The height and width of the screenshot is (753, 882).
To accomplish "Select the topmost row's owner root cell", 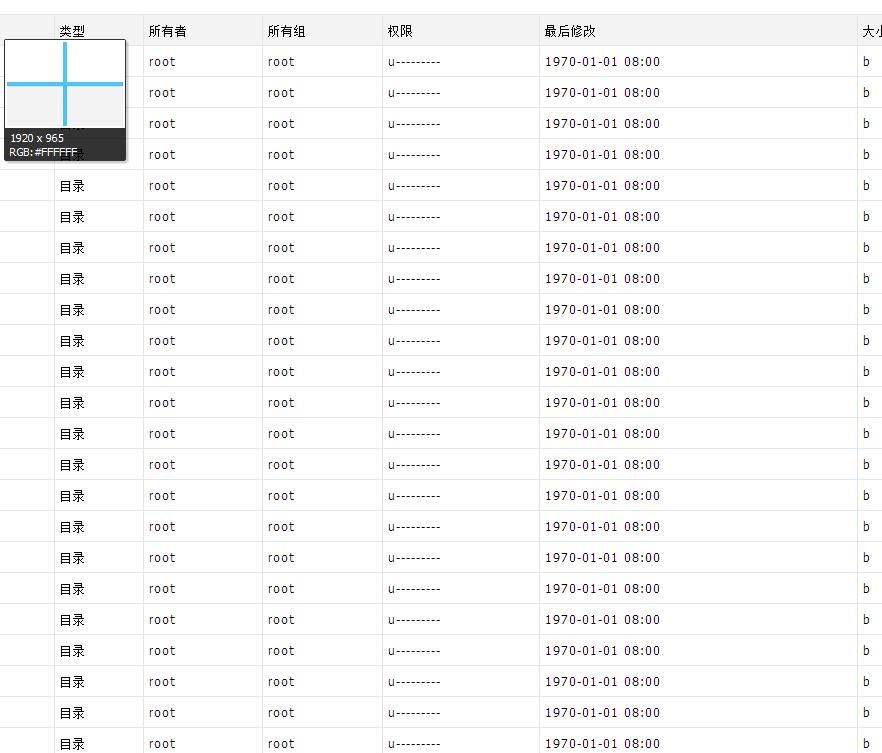I will [162, 62].
